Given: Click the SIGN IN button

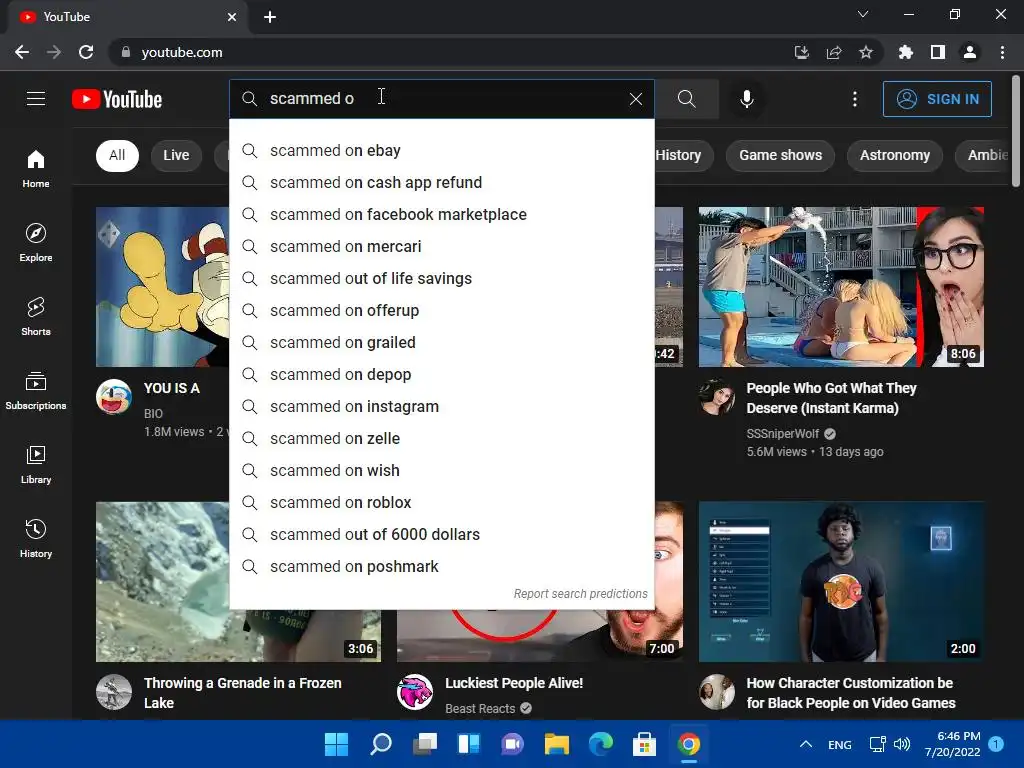Looking at the screenshot, I should [937, 99].
